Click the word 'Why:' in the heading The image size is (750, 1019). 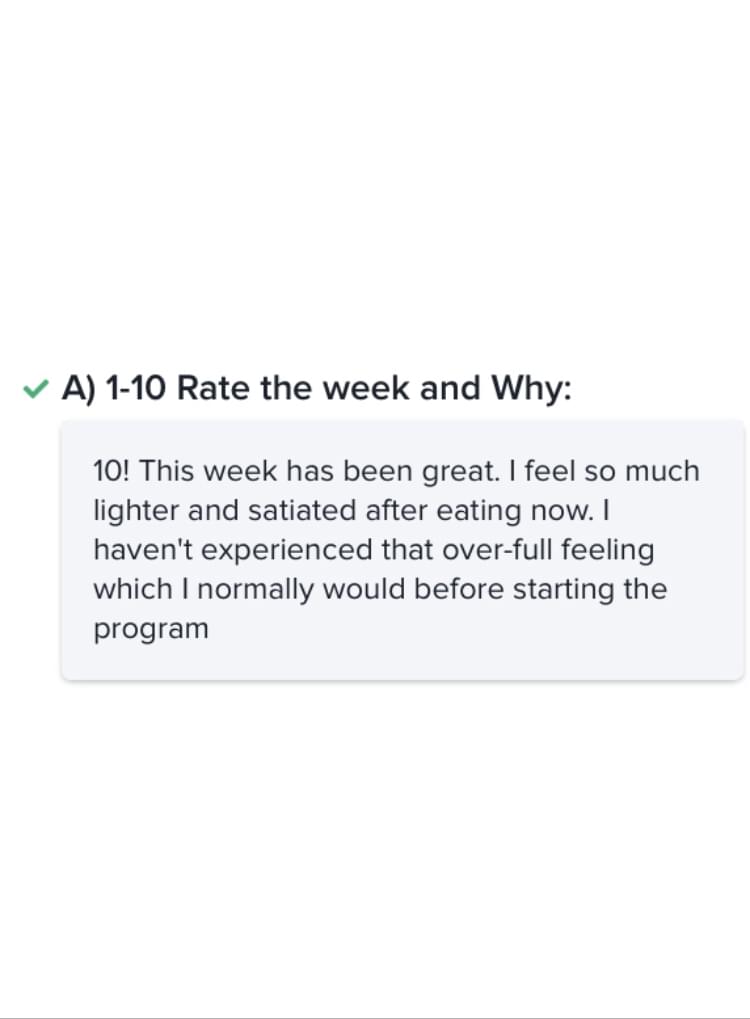pos(531,388)
